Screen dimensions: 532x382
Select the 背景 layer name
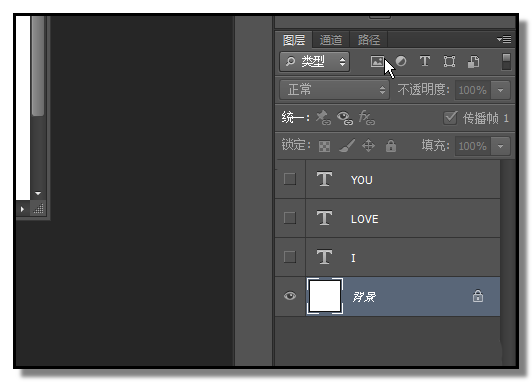364,297
